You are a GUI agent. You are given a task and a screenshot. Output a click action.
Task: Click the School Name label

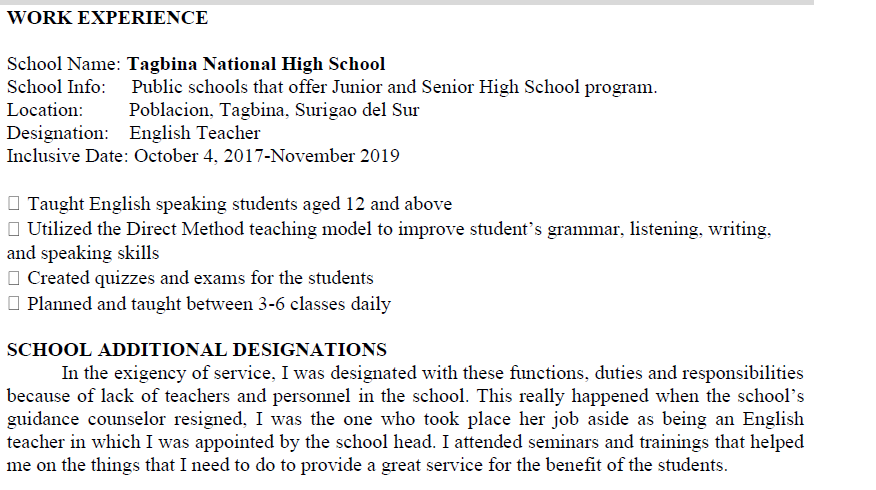(x=64, y=64)
